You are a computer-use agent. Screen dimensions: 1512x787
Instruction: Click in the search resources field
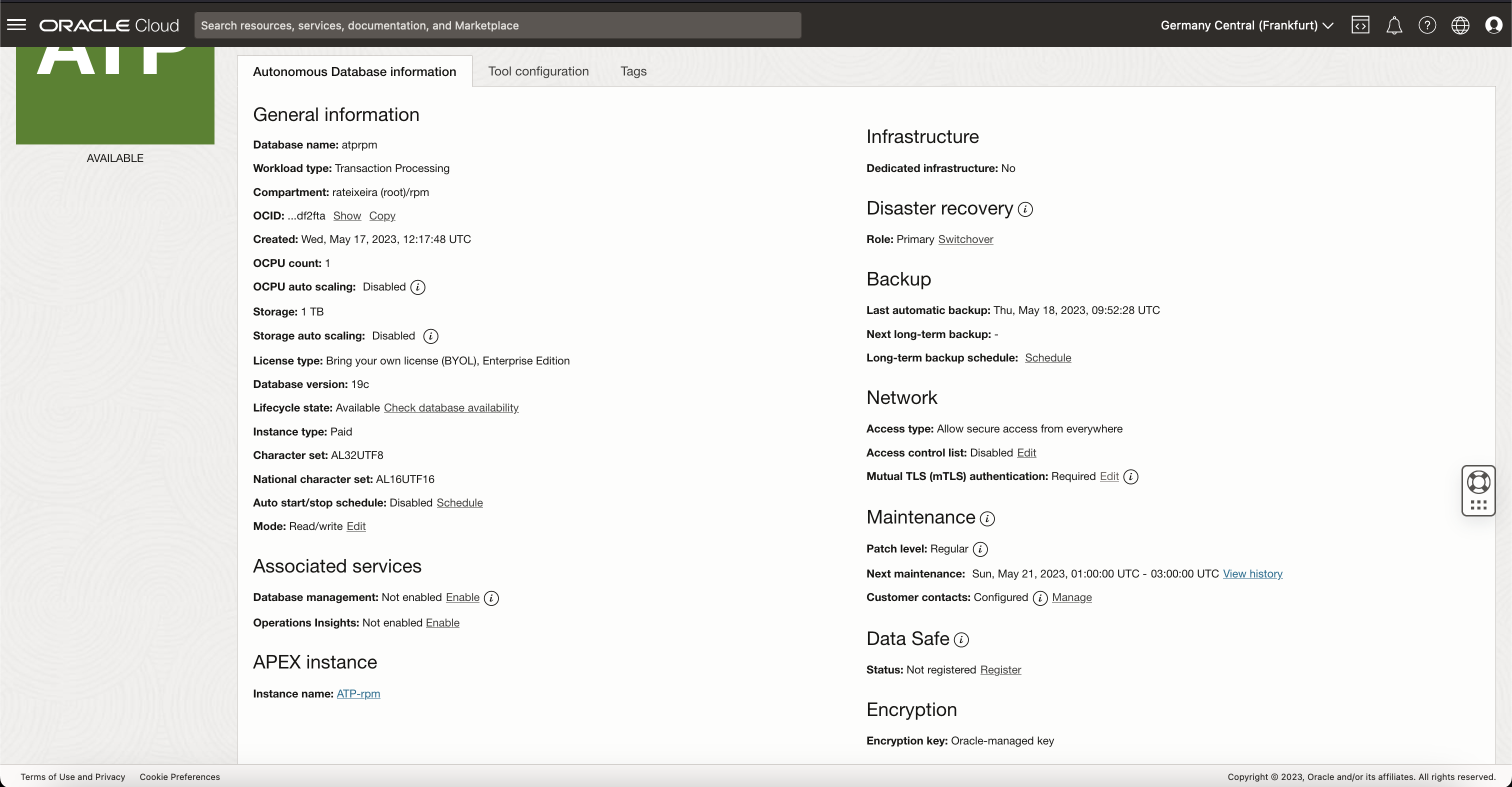pos(496,25)
